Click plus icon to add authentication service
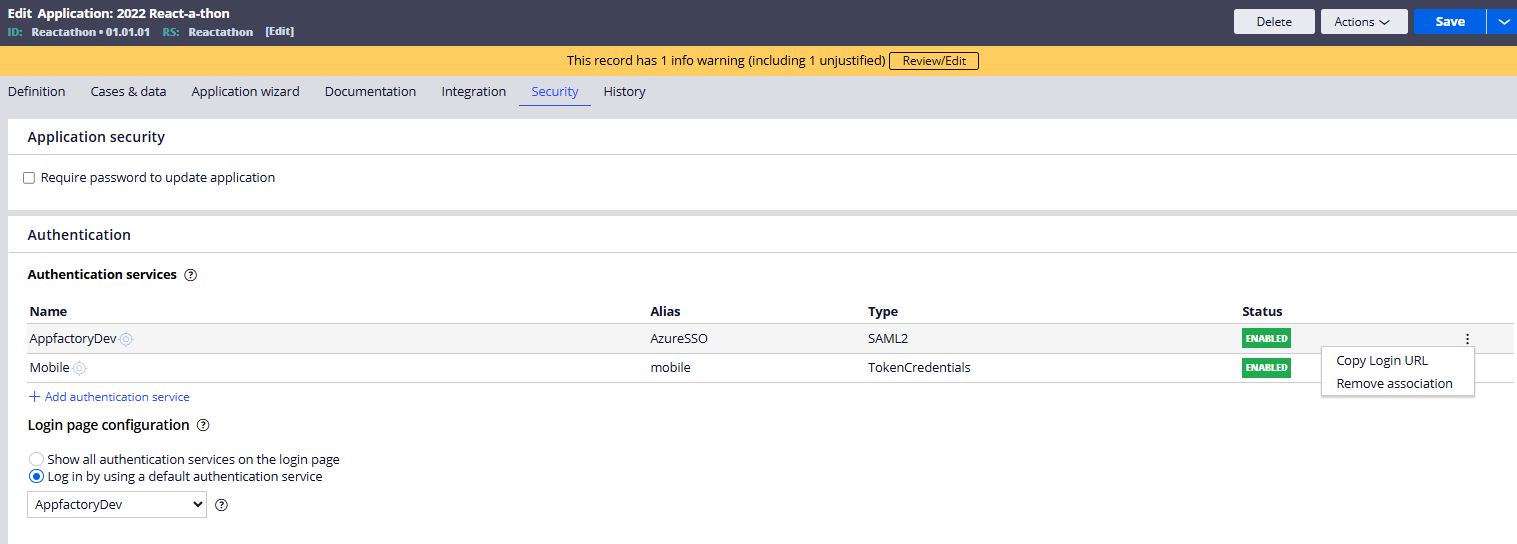 [35, 397]
